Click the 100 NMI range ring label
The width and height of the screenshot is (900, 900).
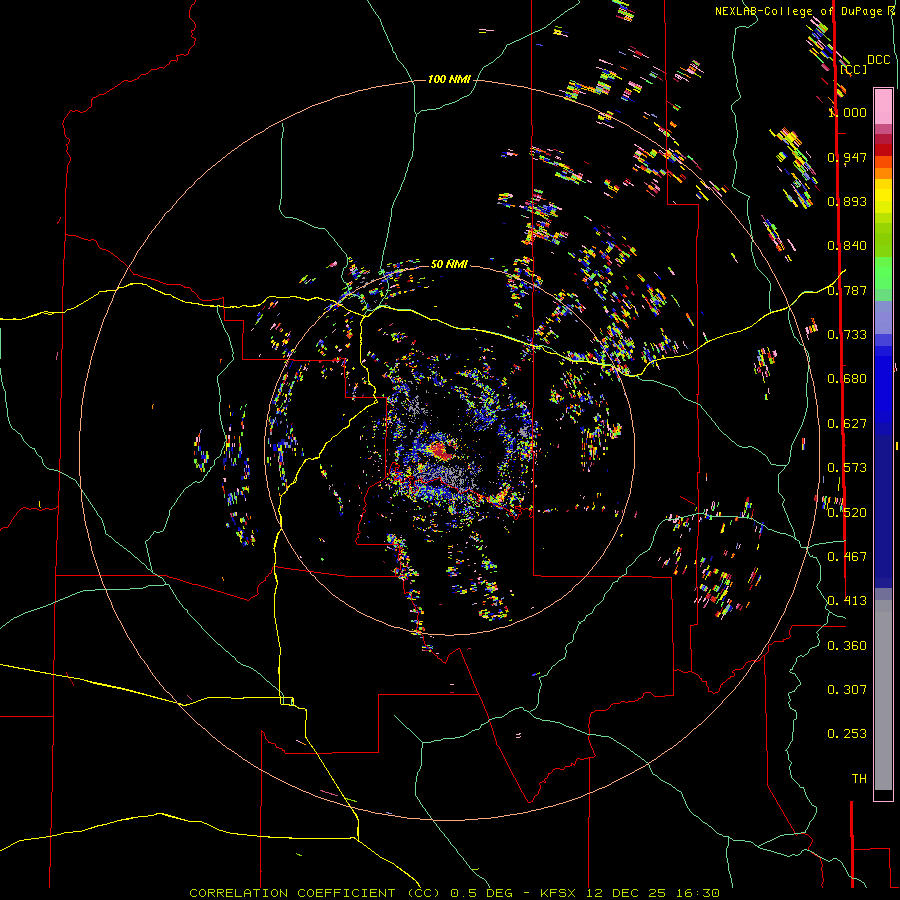pyautogui.click(x=449, y=79)
